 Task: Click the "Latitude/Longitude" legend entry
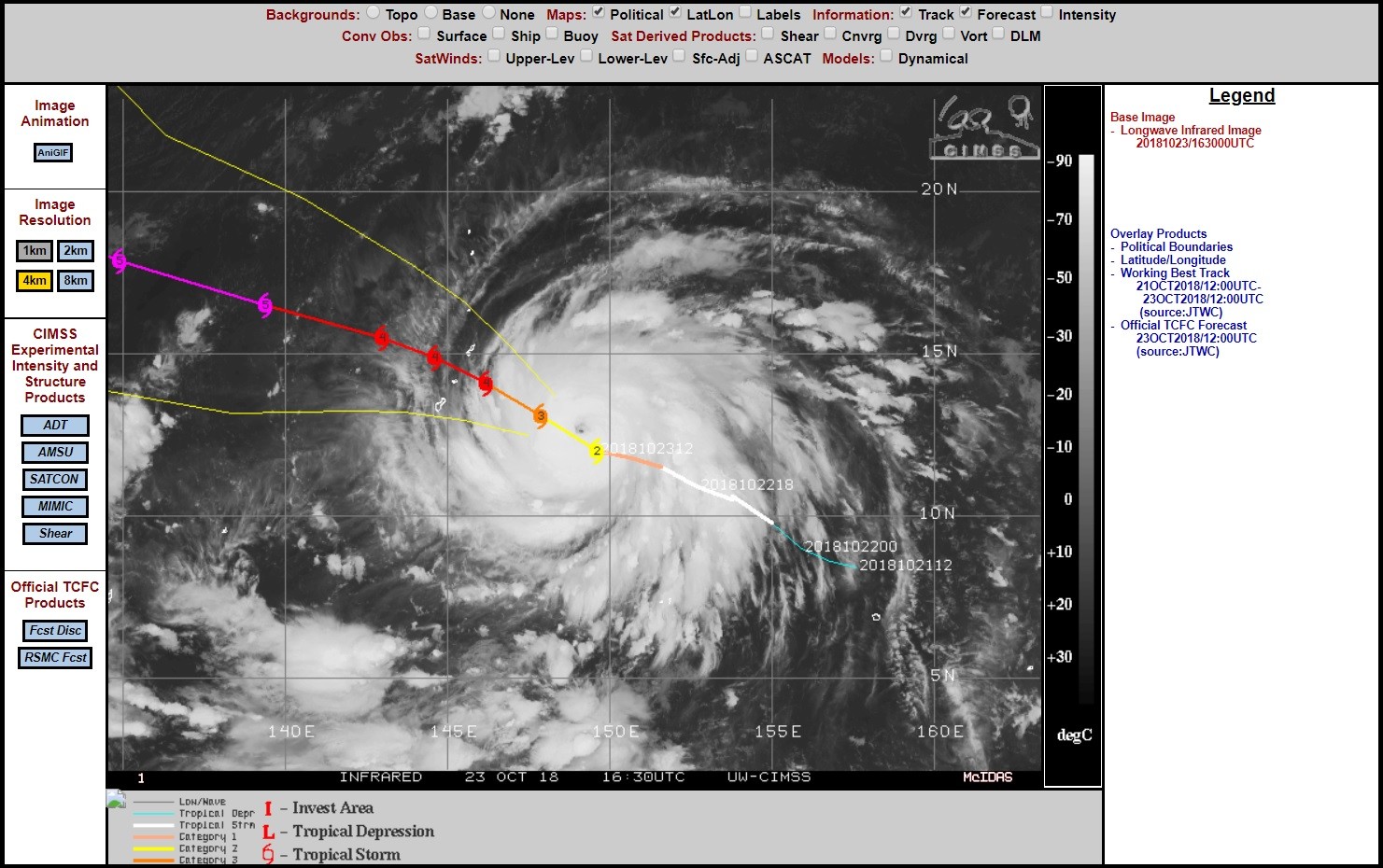pos(1173,260)
